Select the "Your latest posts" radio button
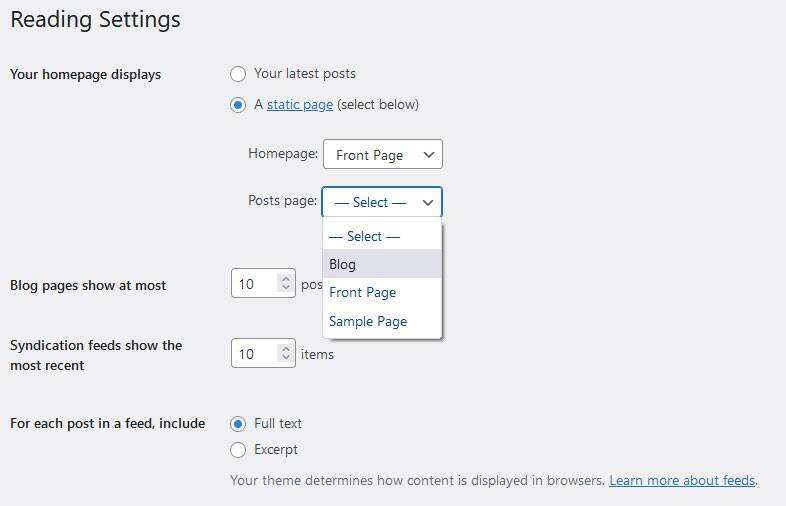Viewport: 786px width, 506px height. [x=238, y=74]
